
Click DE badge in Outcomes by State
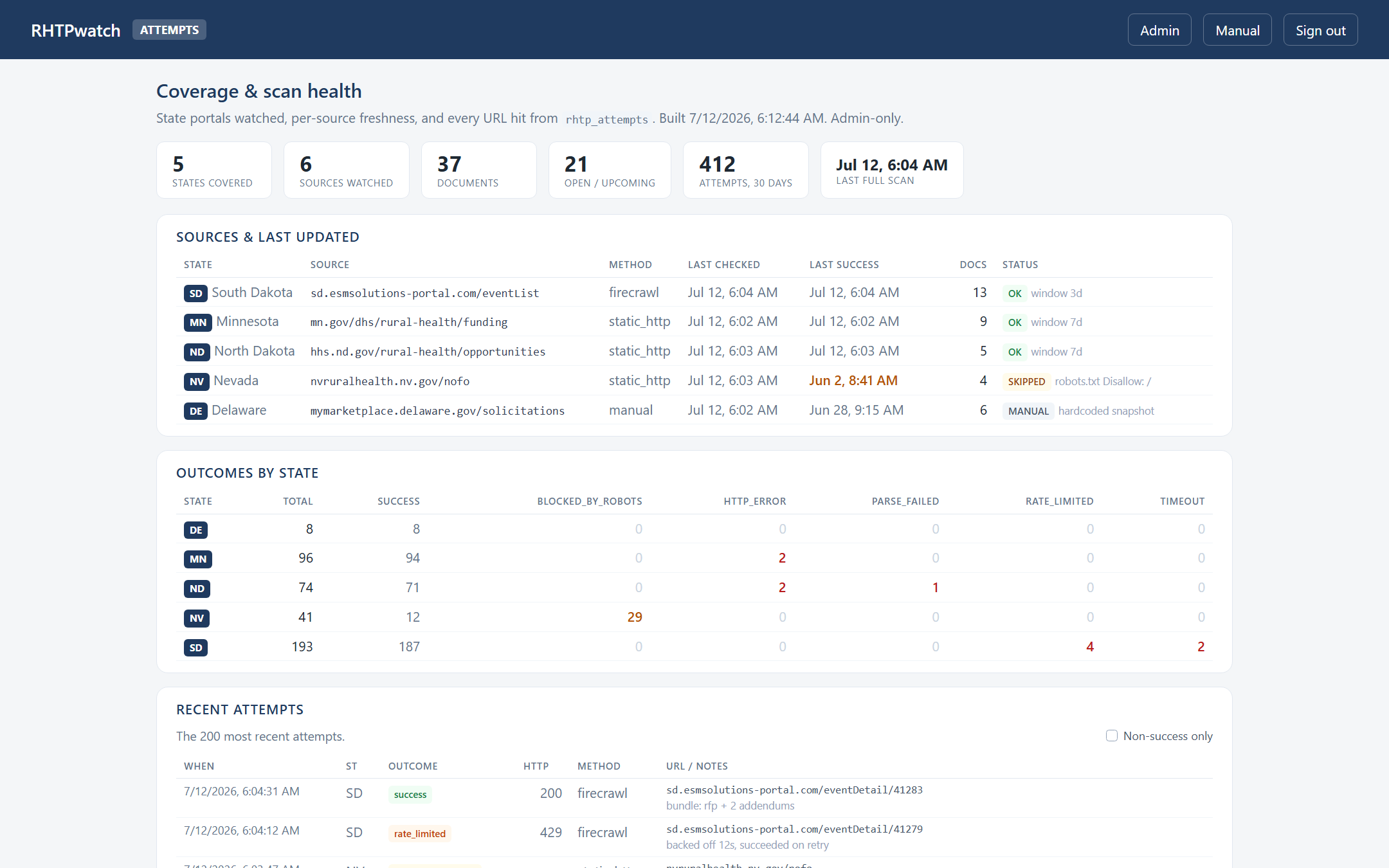tap(195, 530)
